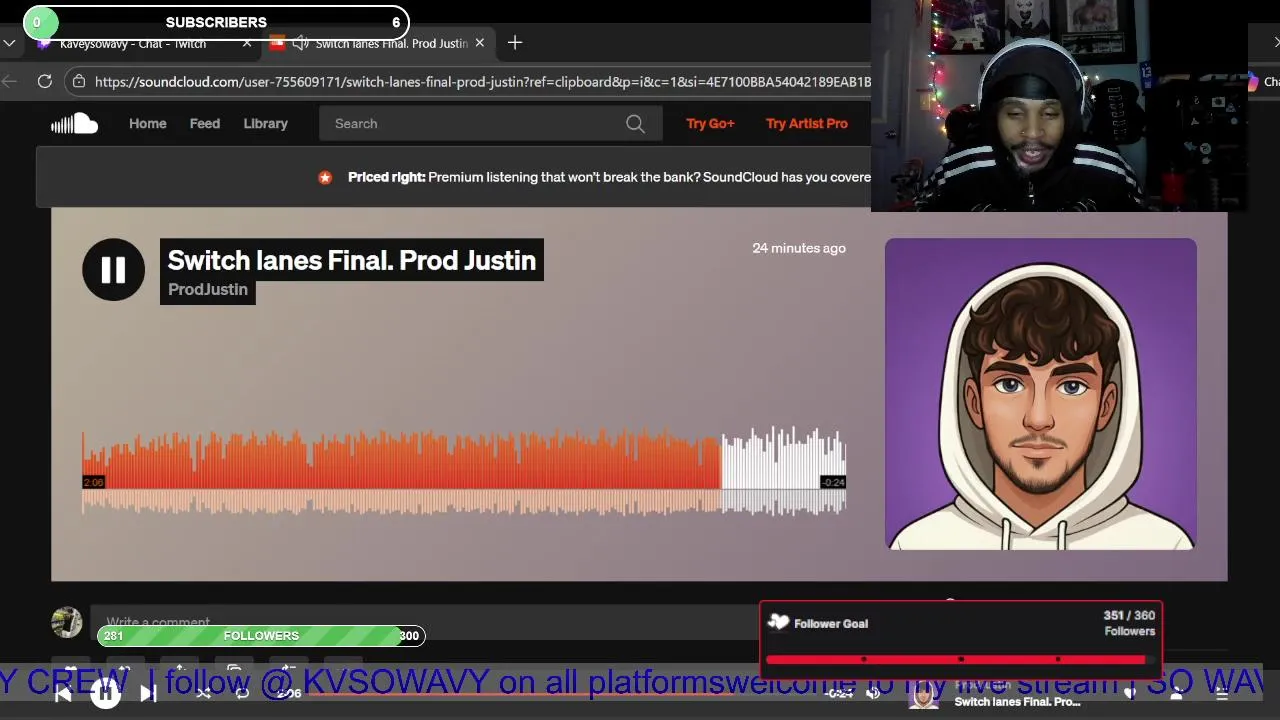Click the Priced right premium banner text
1280x720 pixels.
tap(610, 177)
